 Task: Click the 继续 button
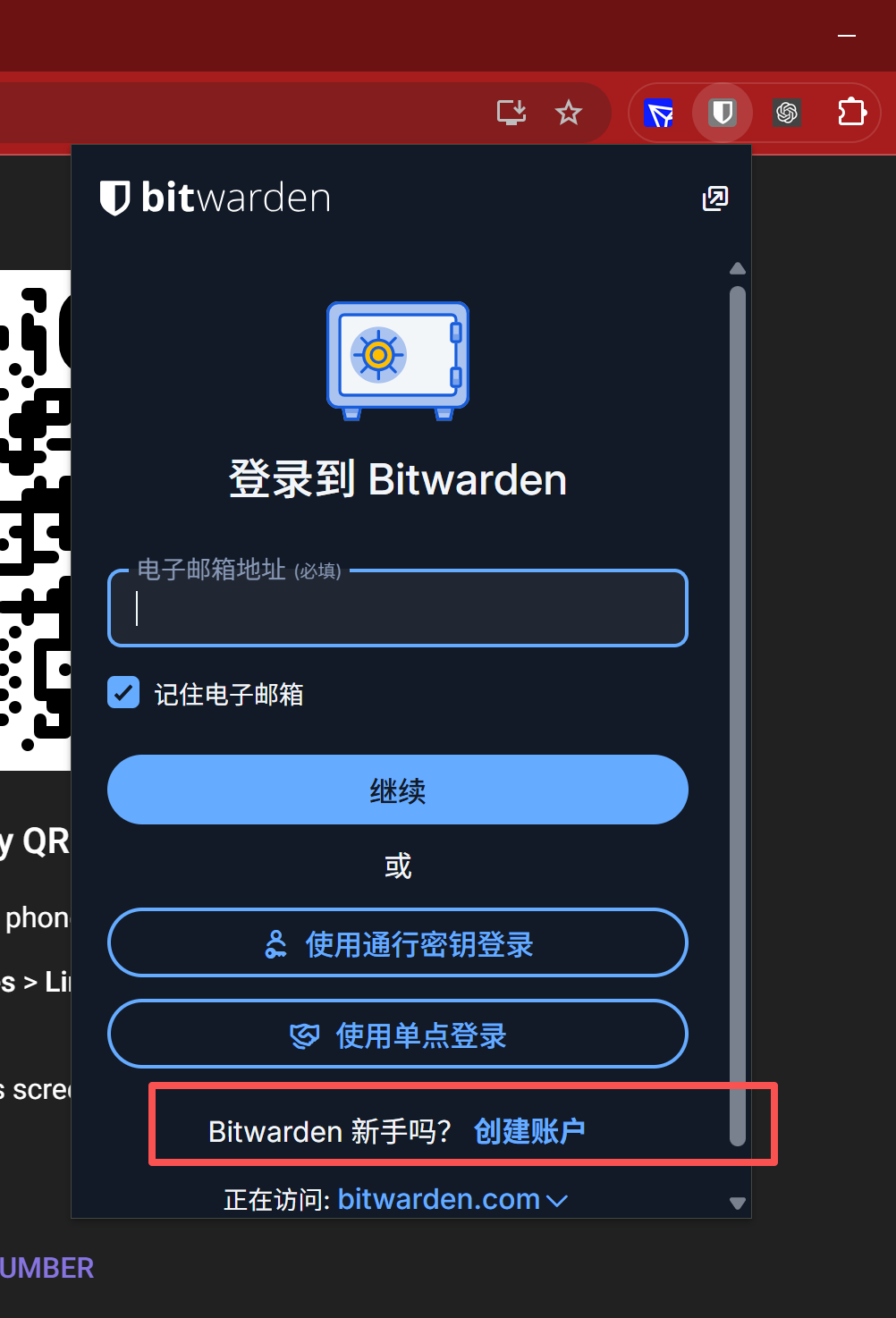point(398,790)
